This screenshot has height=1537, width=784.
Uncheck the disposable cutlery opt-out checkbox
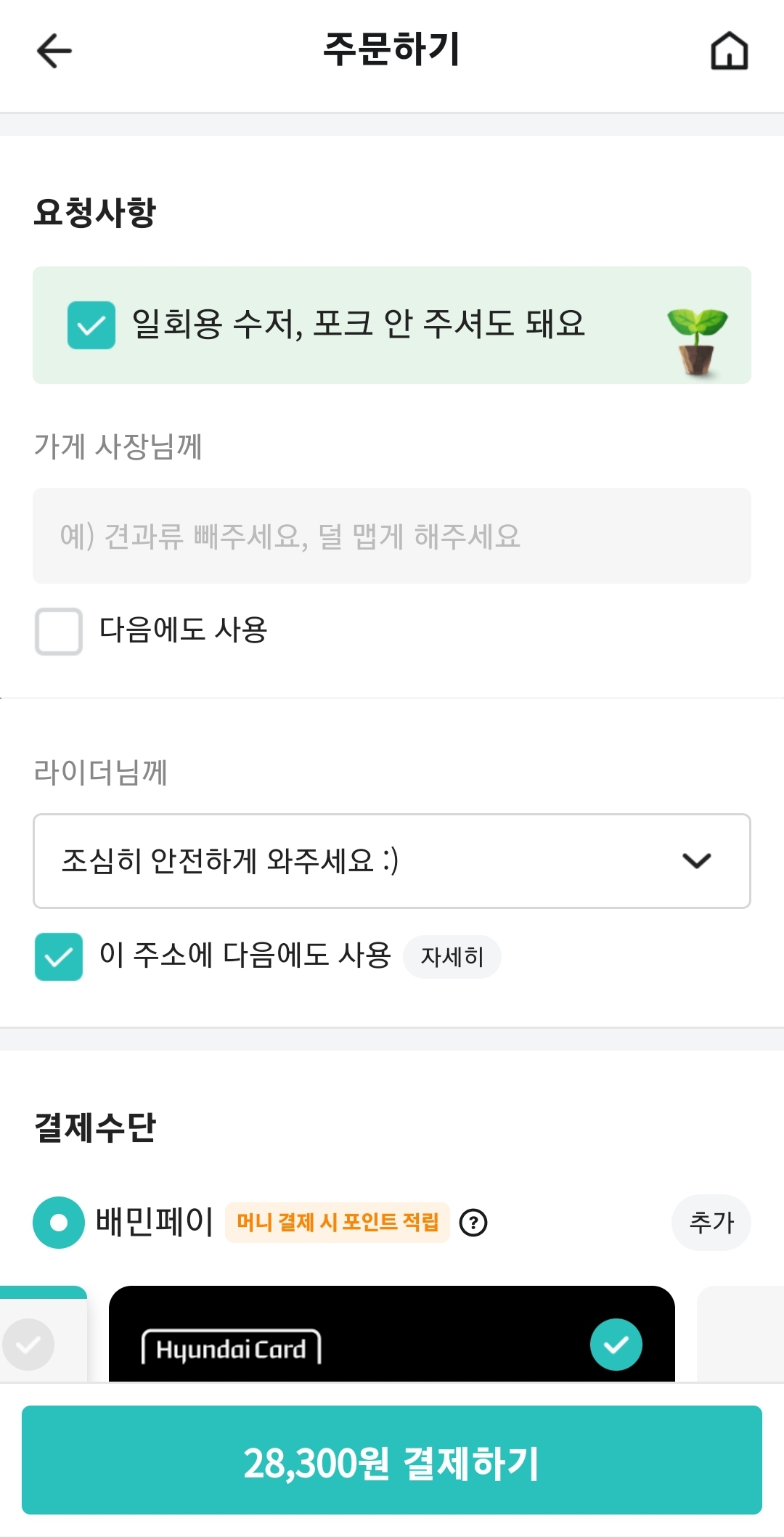tap(91, 325)
